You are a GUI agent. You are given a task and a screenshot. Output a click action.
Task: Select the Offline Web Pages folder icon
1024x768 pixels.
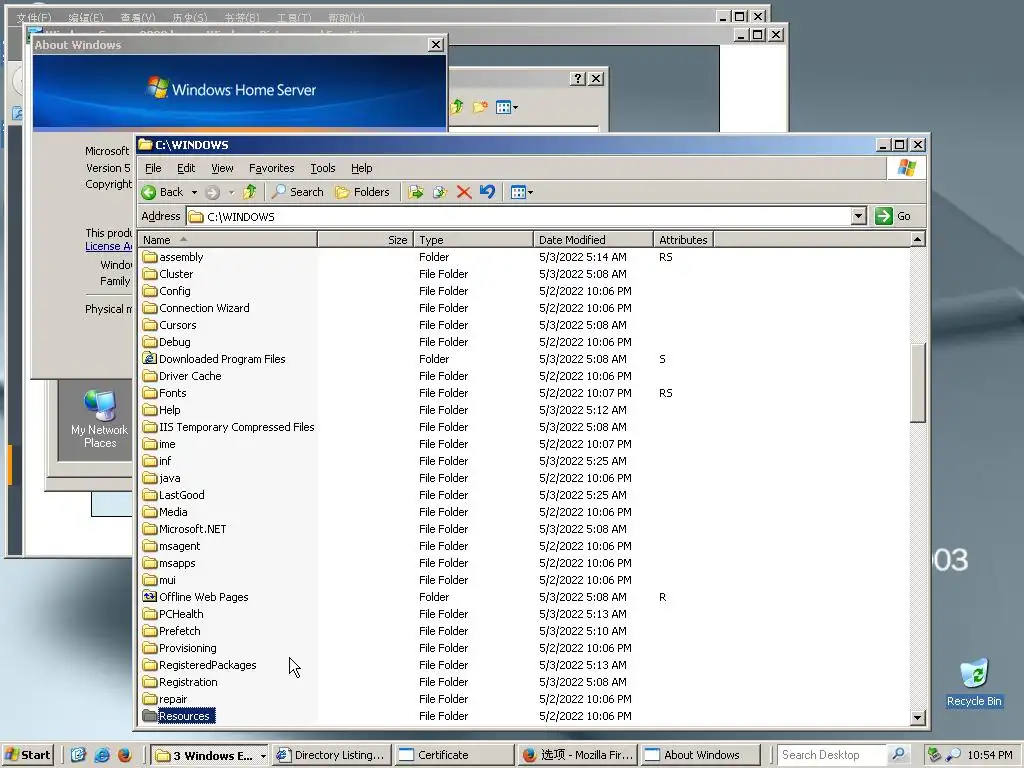click(x=150, y=596)
